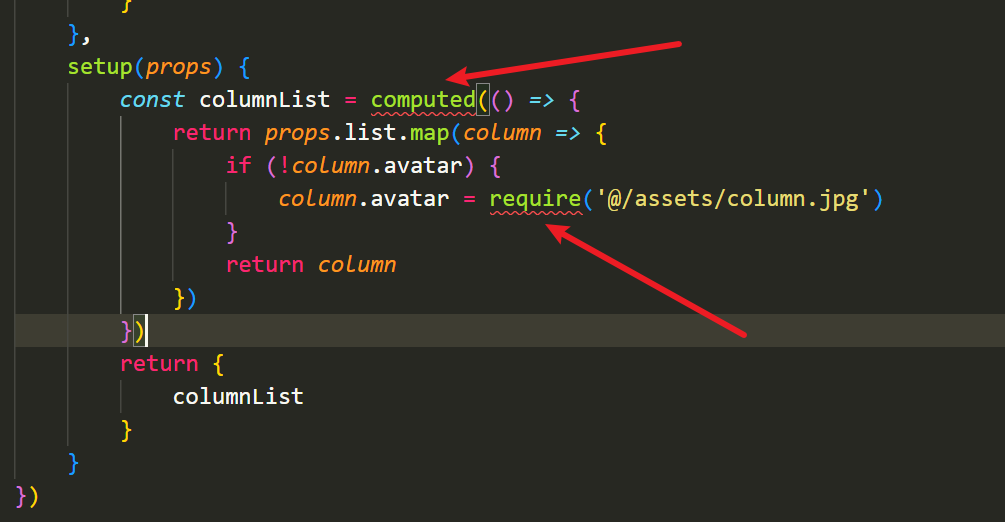The image size is (1005, 522).
Task: Click the '@/assets/column.jpg' string literal
Action: click(x=734, y=199)
